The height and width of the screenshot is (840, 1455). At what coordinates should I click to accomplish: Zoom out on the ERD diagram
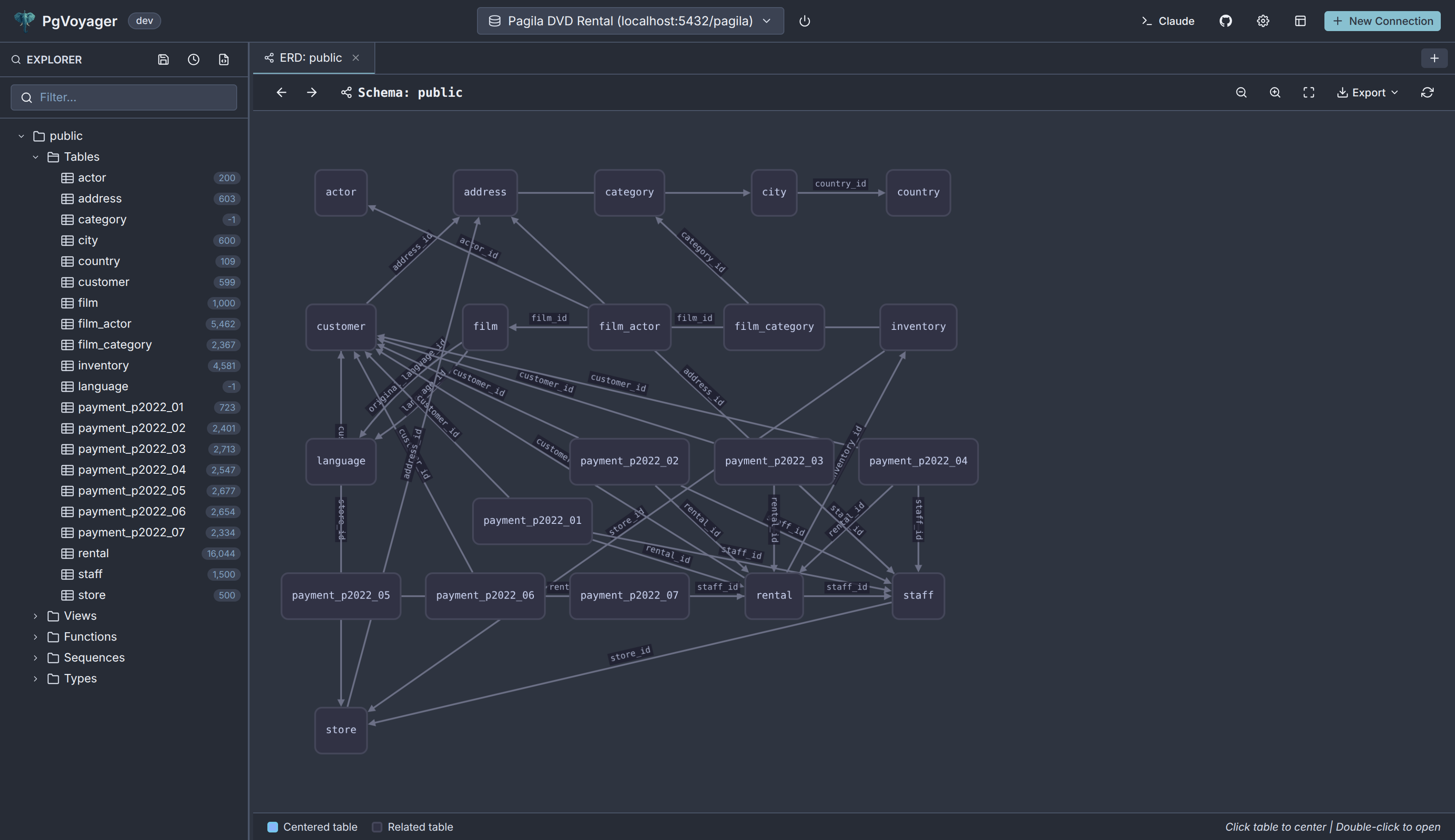point(1241,92)
